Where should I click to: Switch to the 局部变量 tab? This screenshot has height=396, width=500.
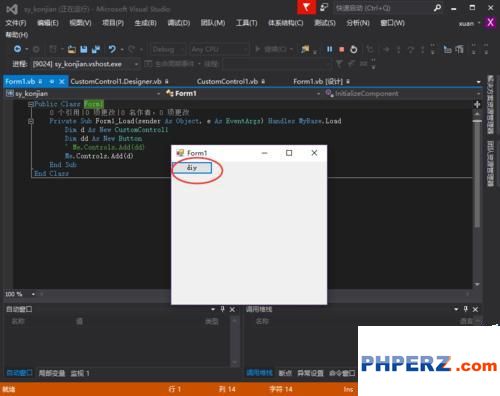(x=52, y=373)
